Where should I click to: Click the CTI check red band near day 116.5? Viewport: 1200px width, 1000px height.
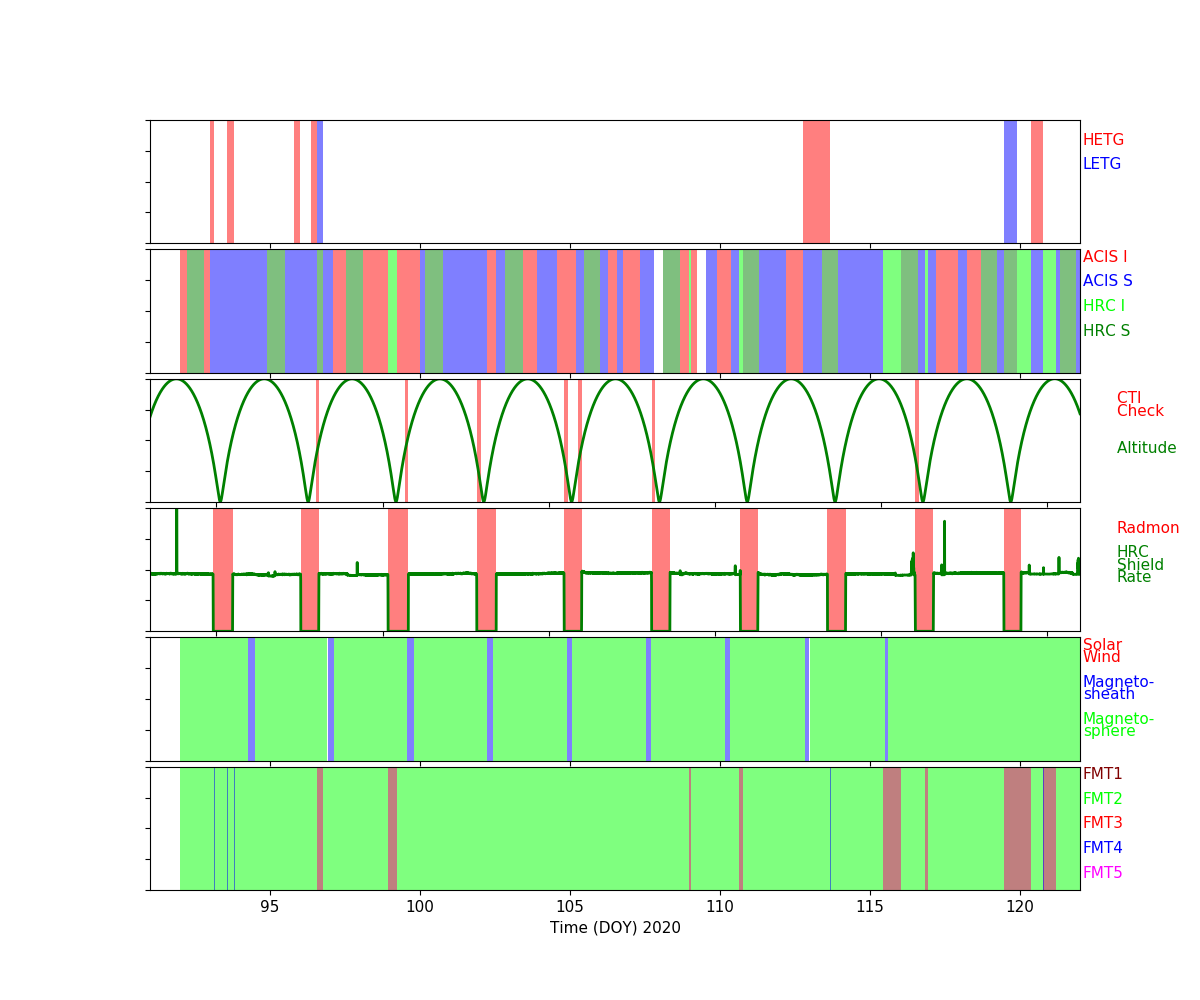point(917,440)
